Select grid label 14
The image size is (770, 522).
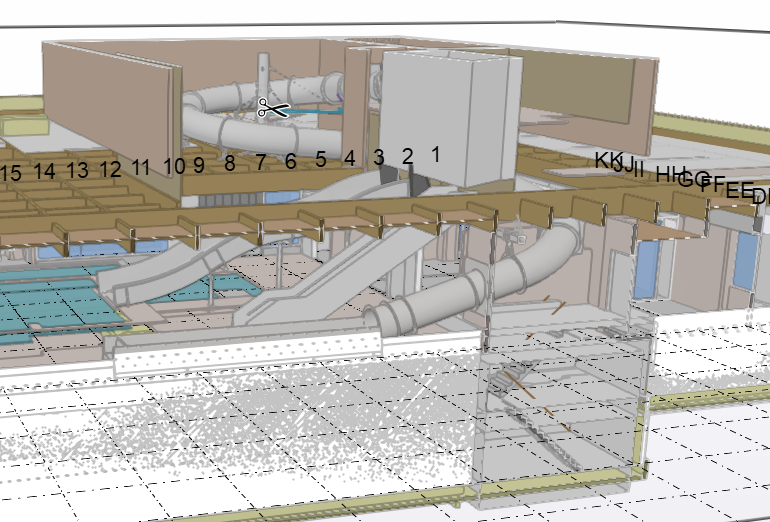click(x=44, y=171)
